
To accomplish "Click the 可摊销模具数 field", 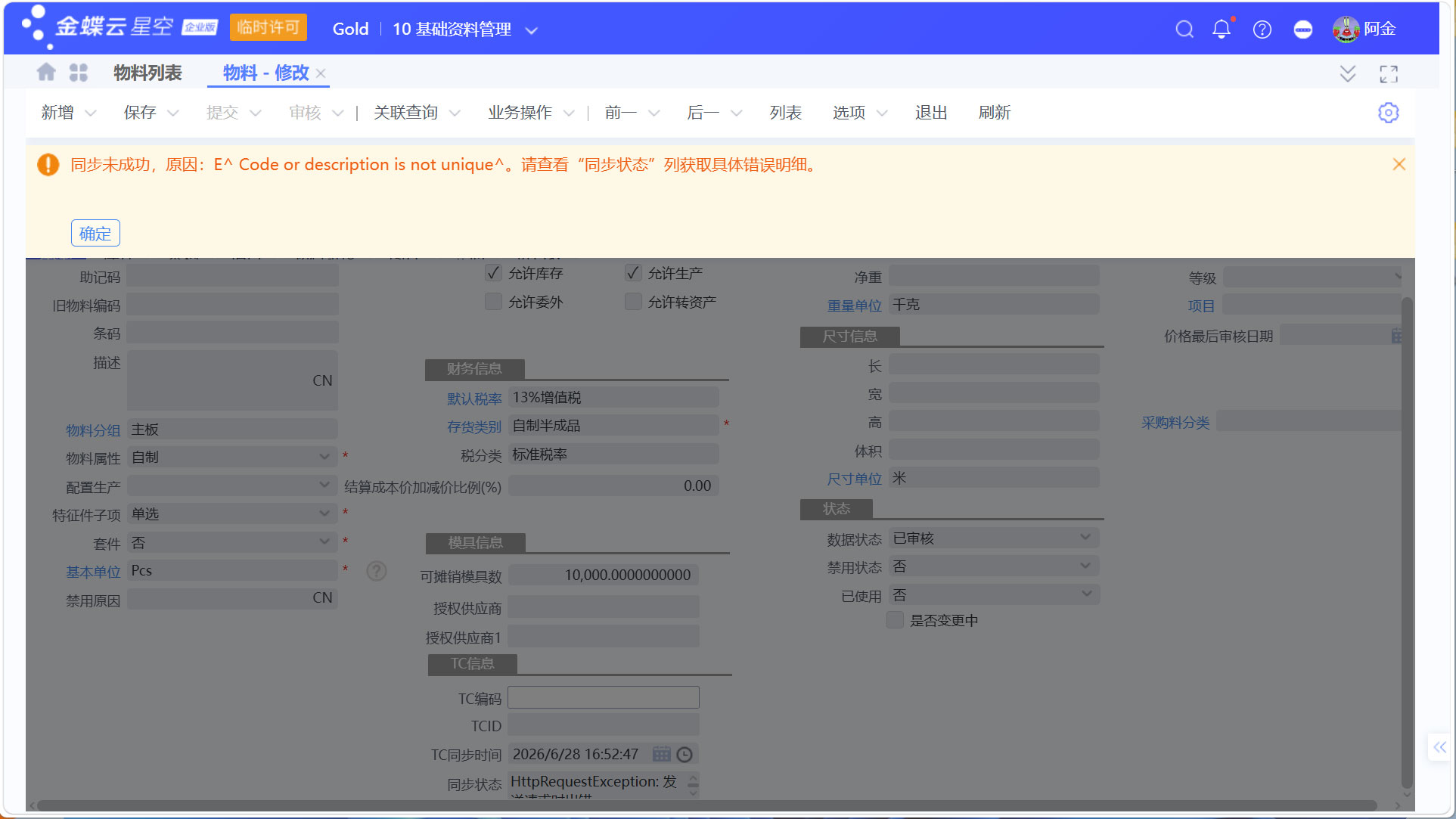I will (x=603, y=575).
